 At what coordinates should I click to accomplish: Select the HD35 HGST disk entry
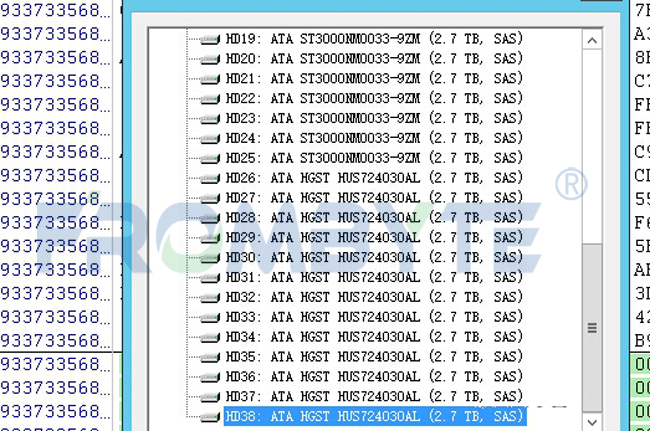pyautogui.click(x=374, y=357)
